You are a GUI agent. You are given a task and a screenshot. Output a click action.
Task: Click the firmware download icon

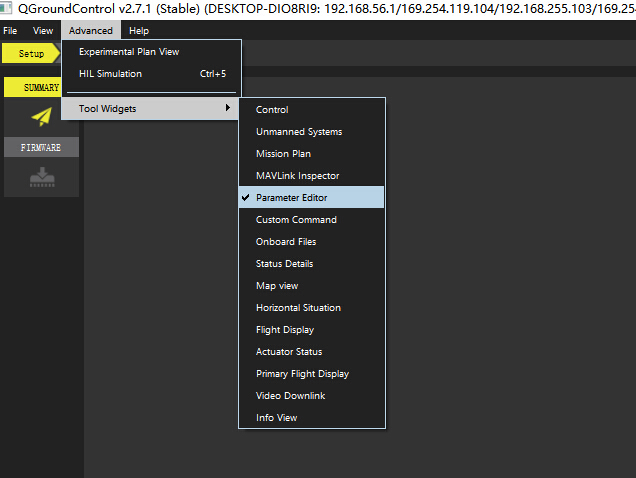click(x=42, y=177)
